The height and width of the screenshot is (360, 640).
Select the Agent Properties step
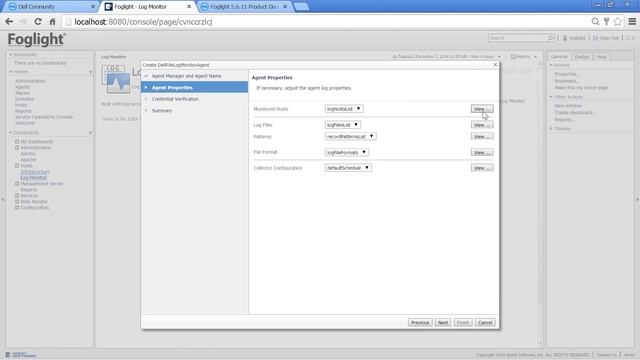point(195,87)
